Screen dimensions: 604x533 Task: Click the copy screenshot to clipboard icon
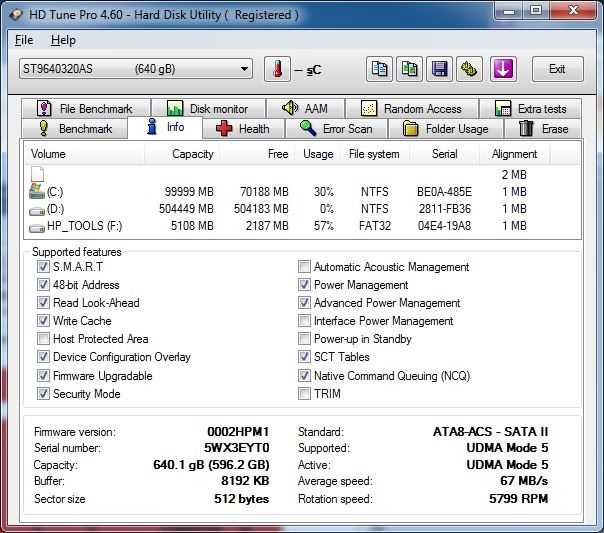pos(409,69)
